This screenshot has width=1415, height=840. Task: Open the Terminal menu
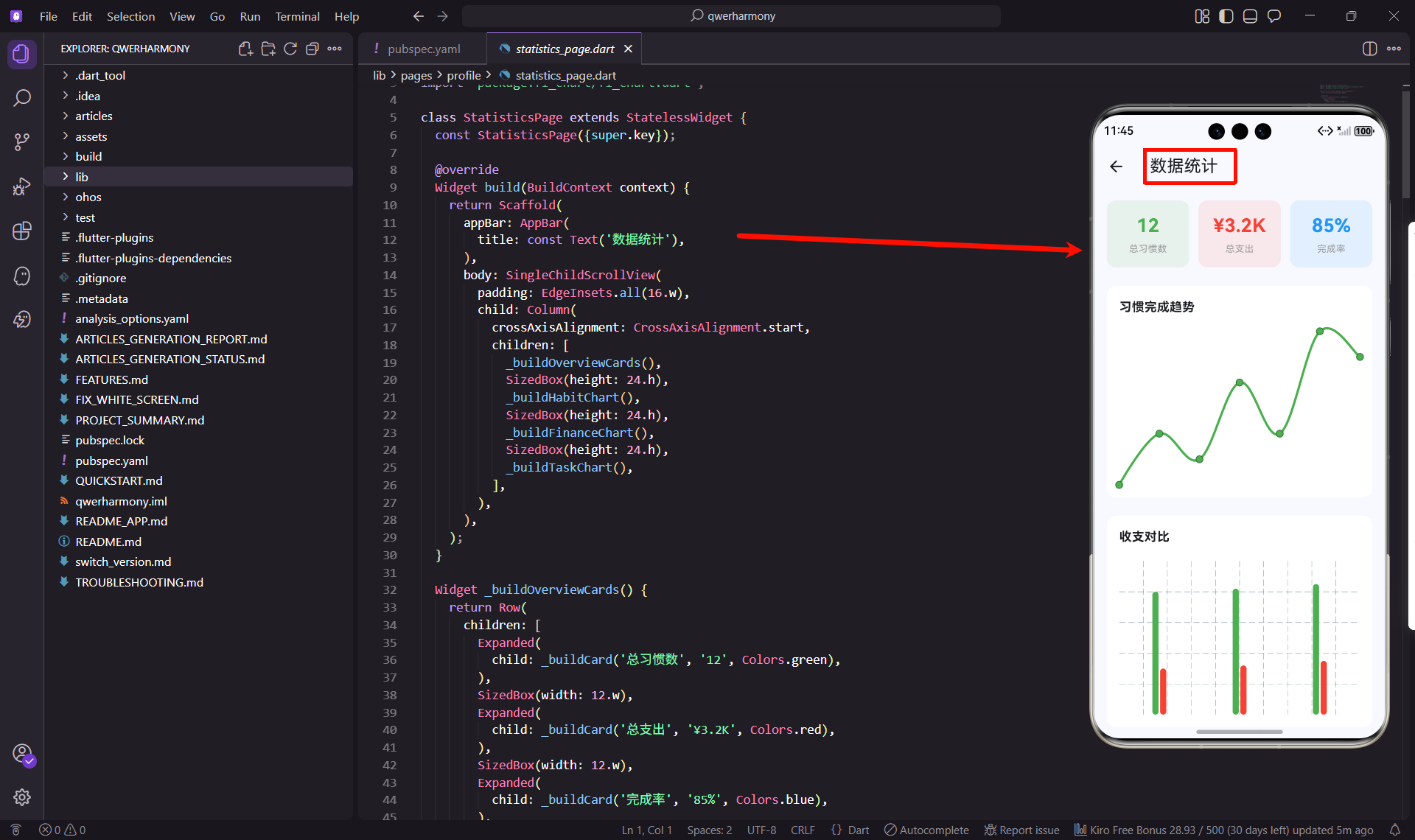click(x=297, y=16)
